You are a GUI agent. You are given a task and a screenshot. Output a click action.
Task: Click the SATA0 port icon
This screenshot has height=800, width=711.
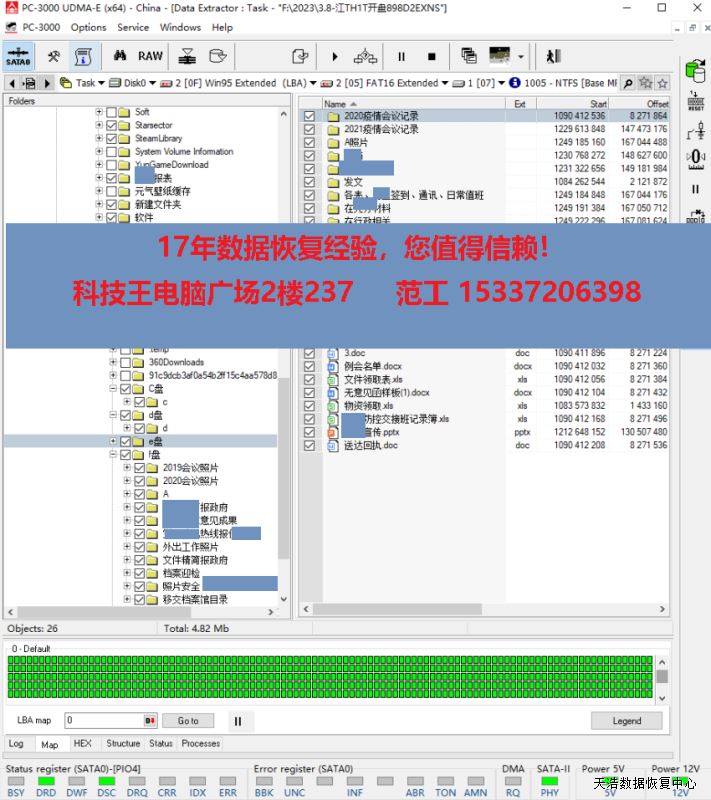click(x=18, y=56)
